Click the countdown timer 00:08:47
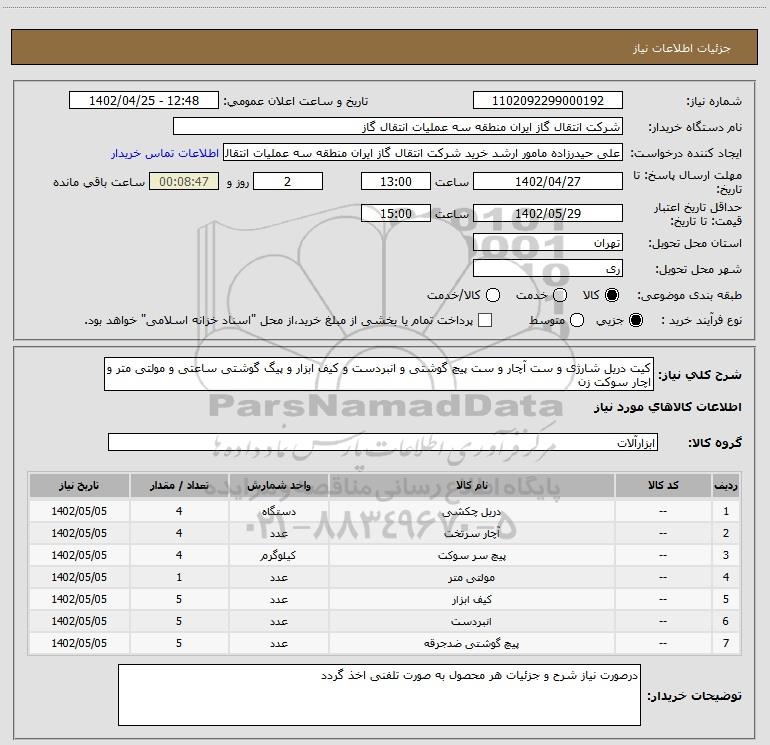Image resolution: width=770 pixels, height=745 pixels. 184,181
